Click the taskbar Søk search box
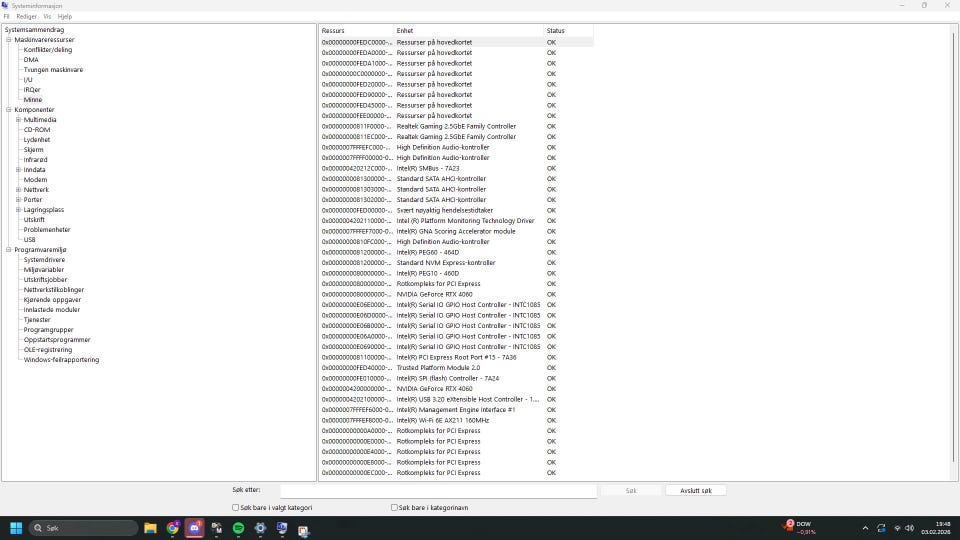960x540 pixels. (x=83, y=528)
